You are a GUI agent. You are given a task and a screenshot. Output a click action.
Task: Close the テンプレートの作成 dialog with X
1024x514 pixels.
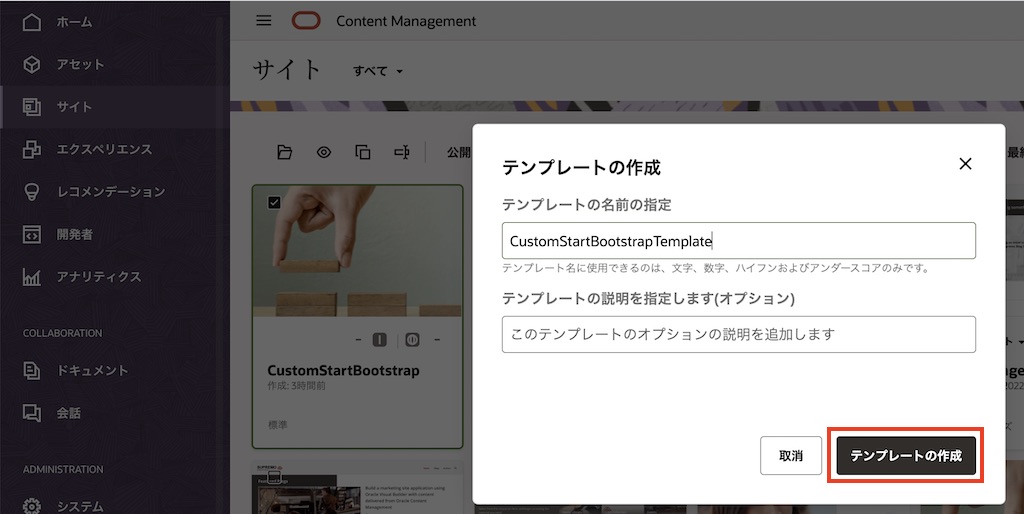pyautogui.click(x=965, y=164)
